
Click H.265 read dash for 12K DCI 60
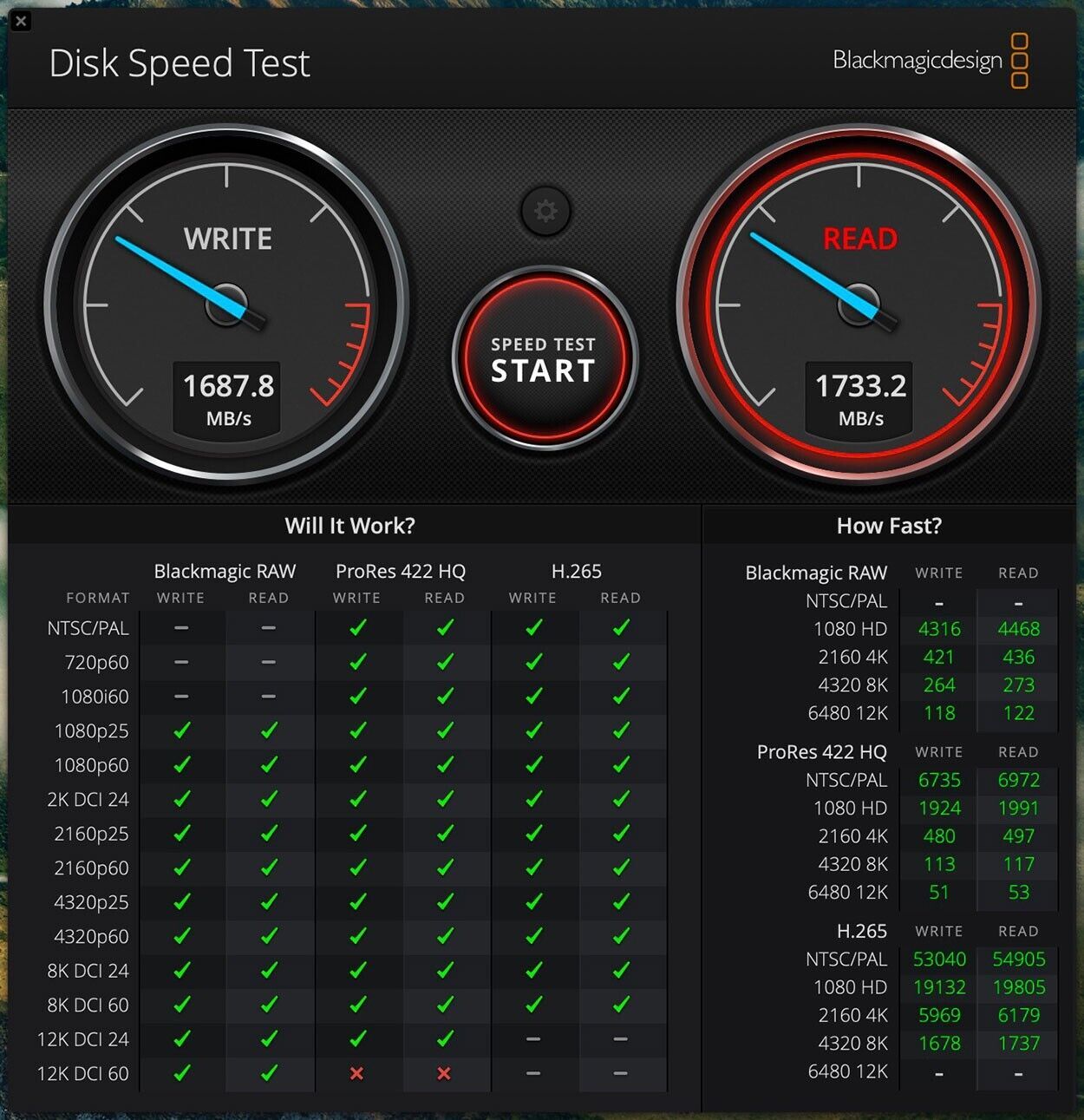(621, 1073)
